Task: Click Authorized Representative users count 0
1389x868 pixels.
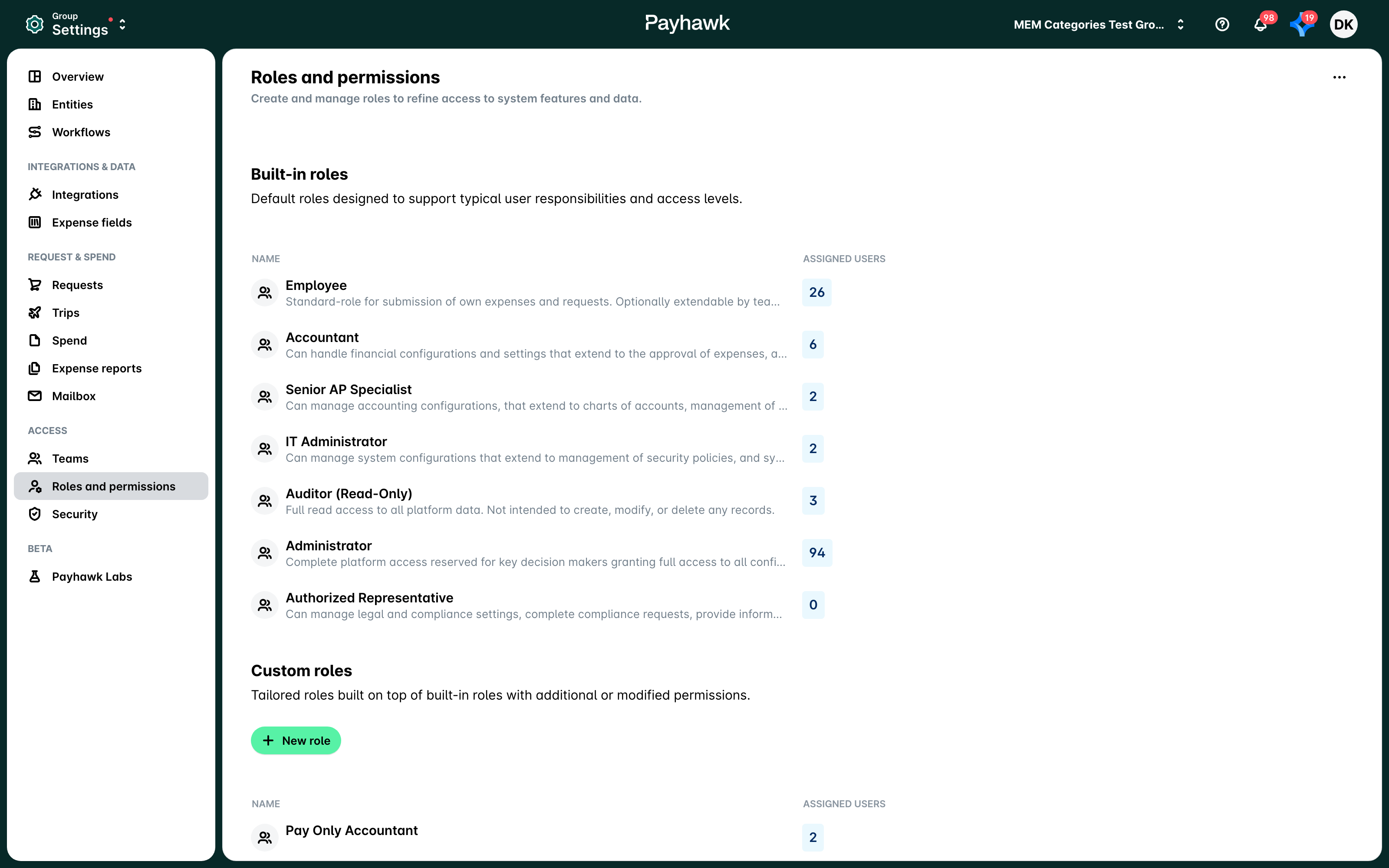Action: pyautogui.click(x=813, y=605)
